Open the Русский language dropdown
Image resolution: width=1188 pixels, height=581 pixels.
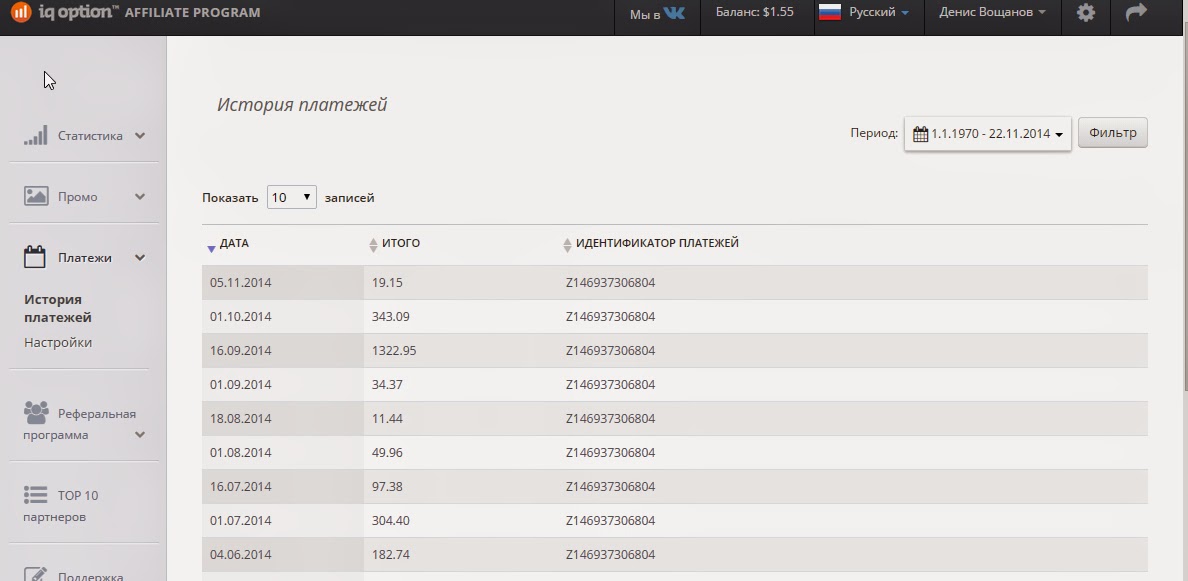[879, 12]
